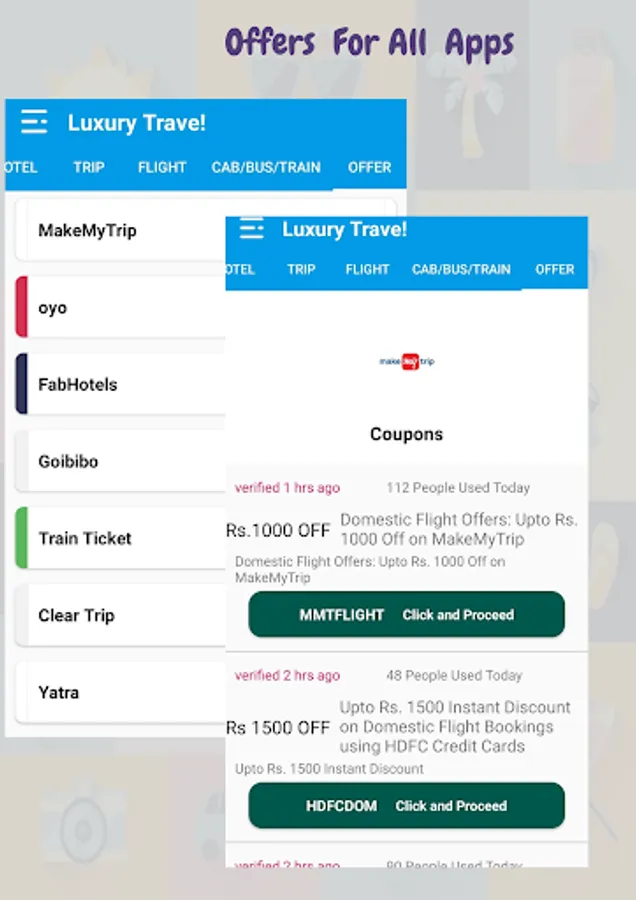Switch to the TRIP tab in the back screen
636x900 pixels.
coord(88,167)
